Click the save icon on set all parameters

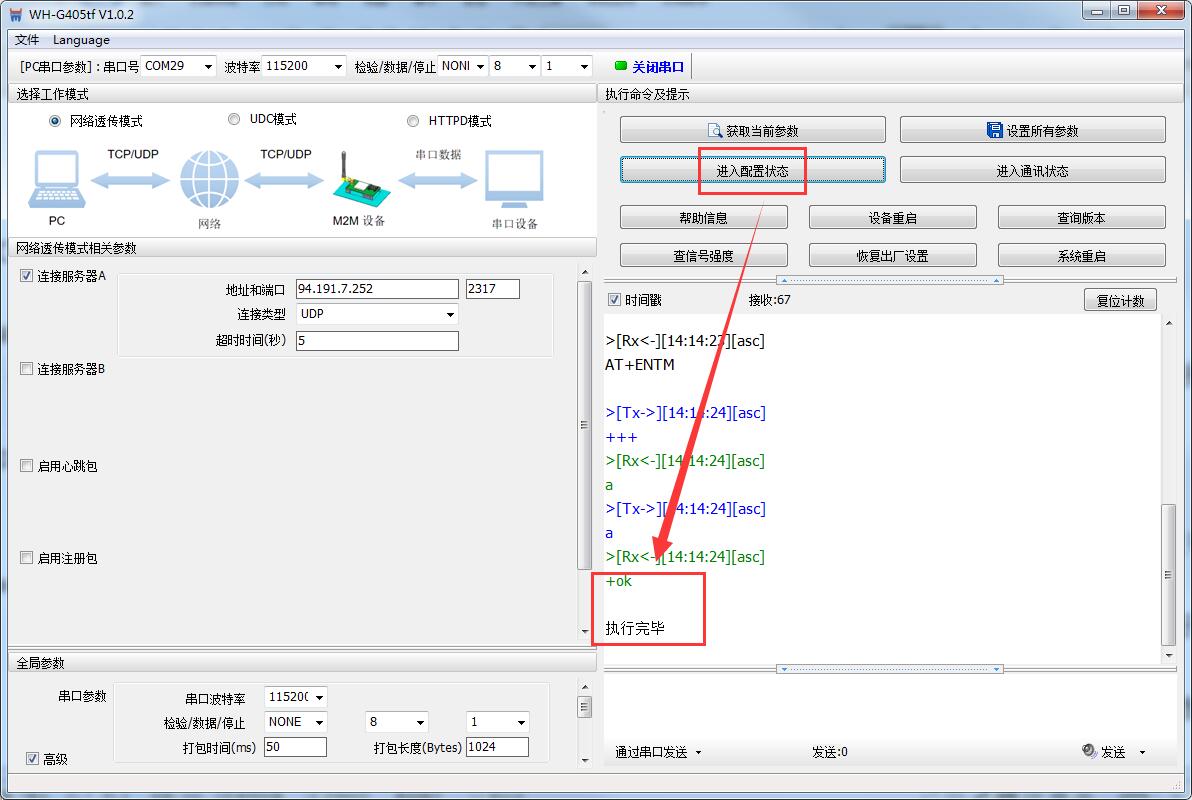point(994,131)
